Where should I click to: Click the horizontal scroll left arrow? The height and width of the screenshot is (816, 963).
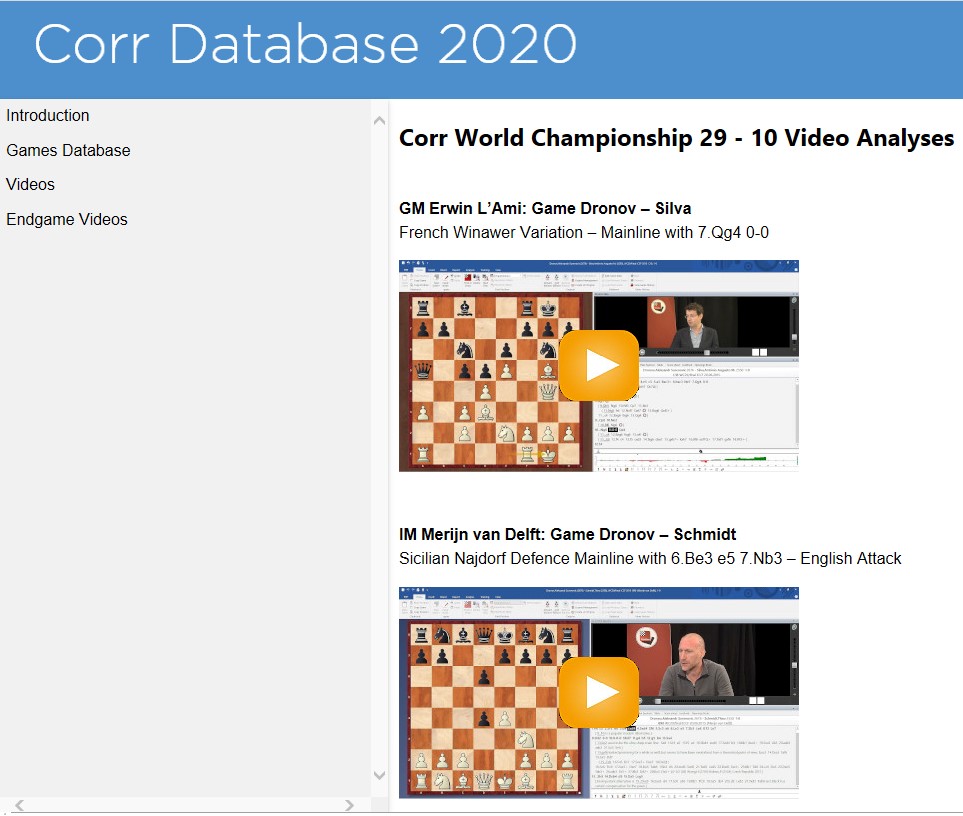point(19,805)
